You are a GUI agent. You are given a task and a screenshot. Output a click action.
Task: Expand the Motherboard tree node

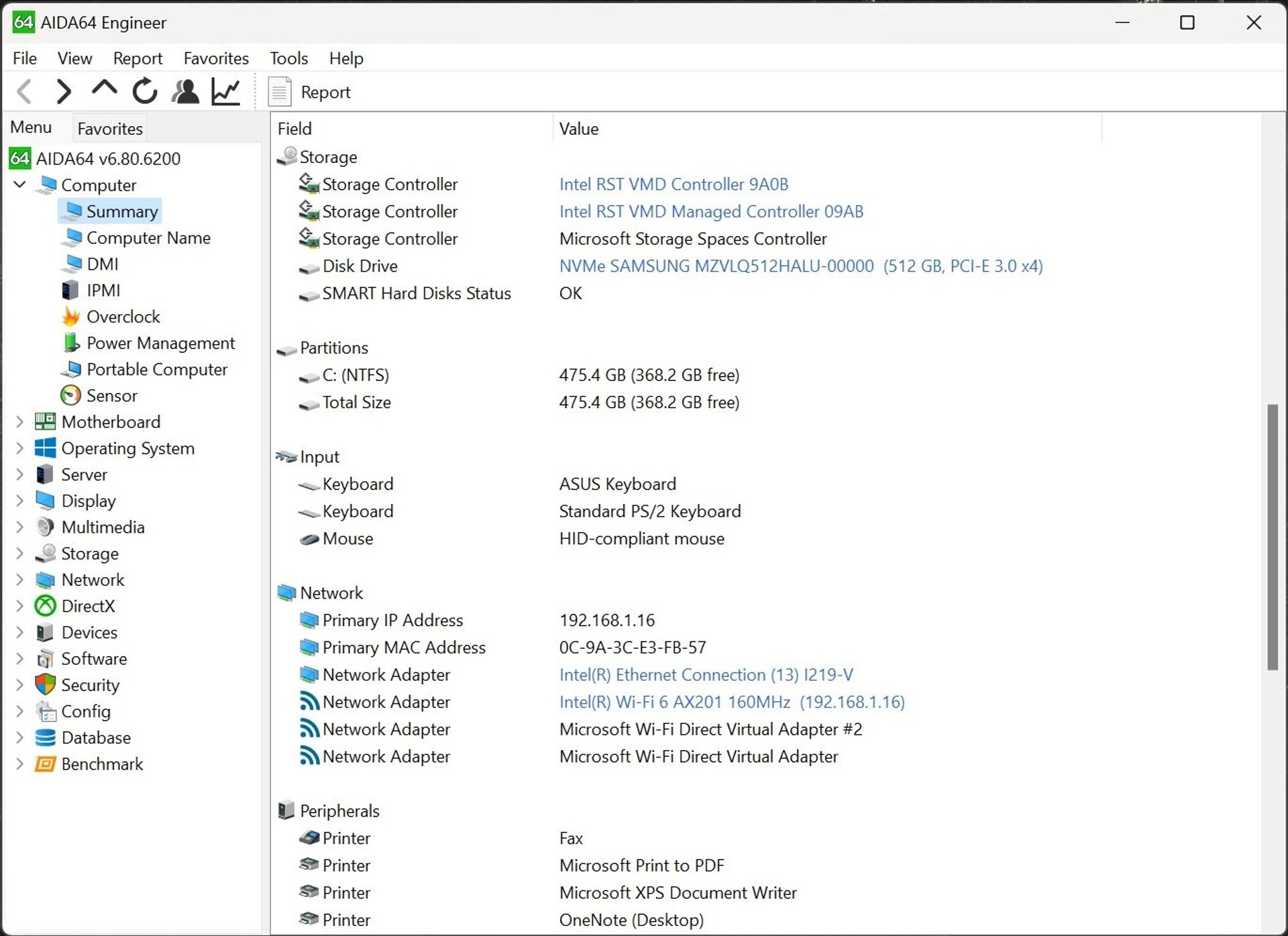tap(19, 421)
